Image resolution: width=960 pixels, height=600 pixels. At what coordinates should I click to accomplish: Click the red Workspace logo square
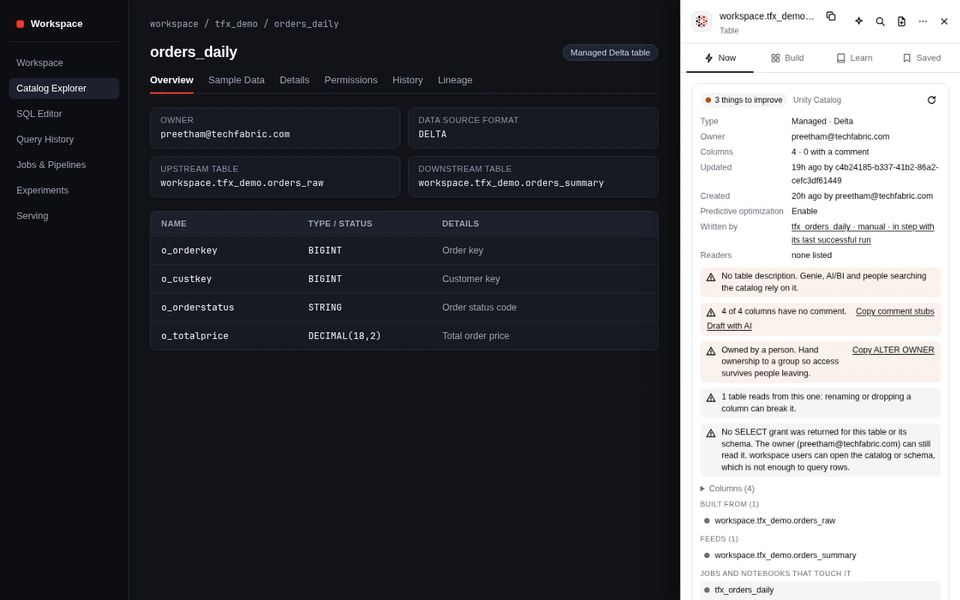[20, 24]
